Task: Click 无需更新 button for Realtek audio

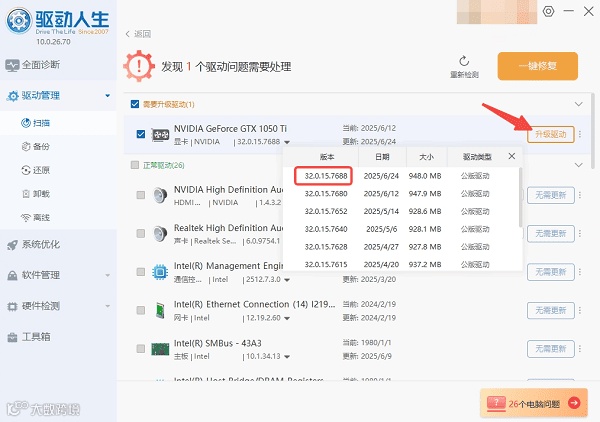Action: click(x=551, y=233)
